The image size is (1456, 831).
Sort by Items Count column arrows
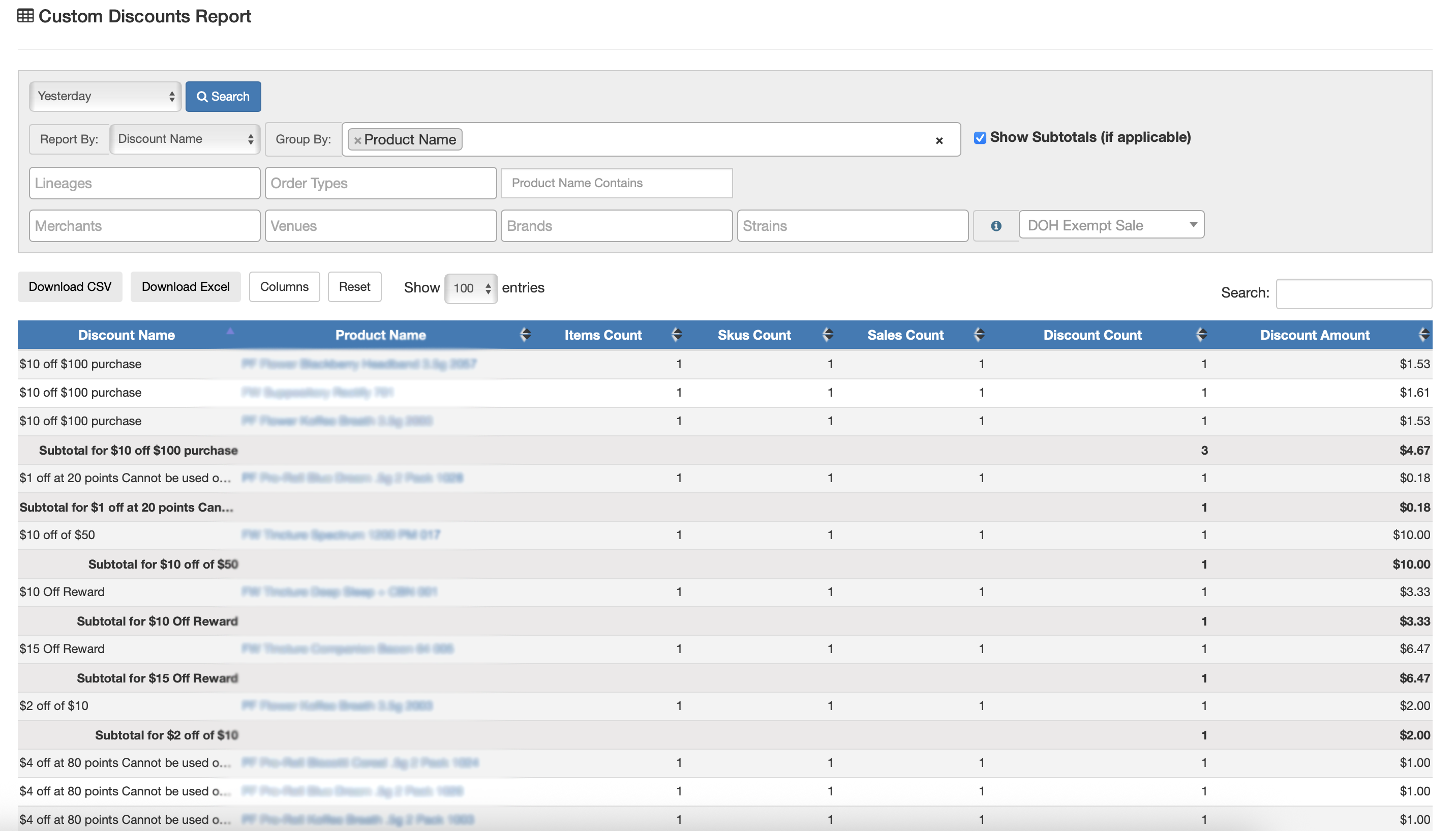click(677, 335)
